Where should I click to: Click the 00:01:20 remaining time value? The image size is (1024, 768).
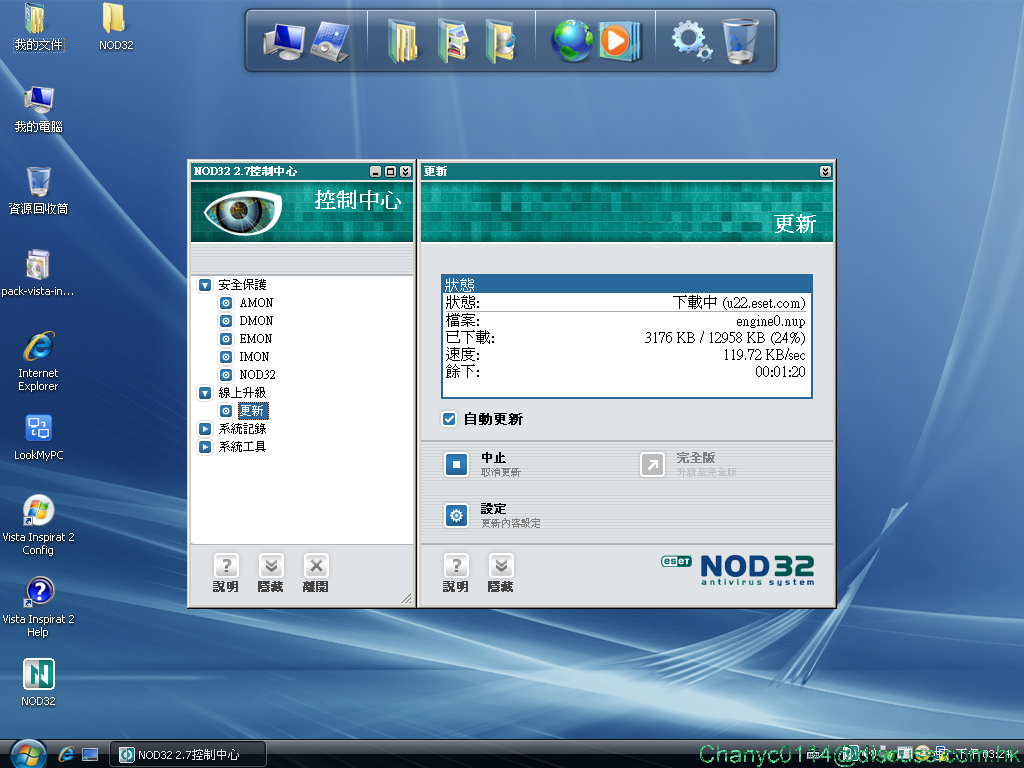click(780, 372)
